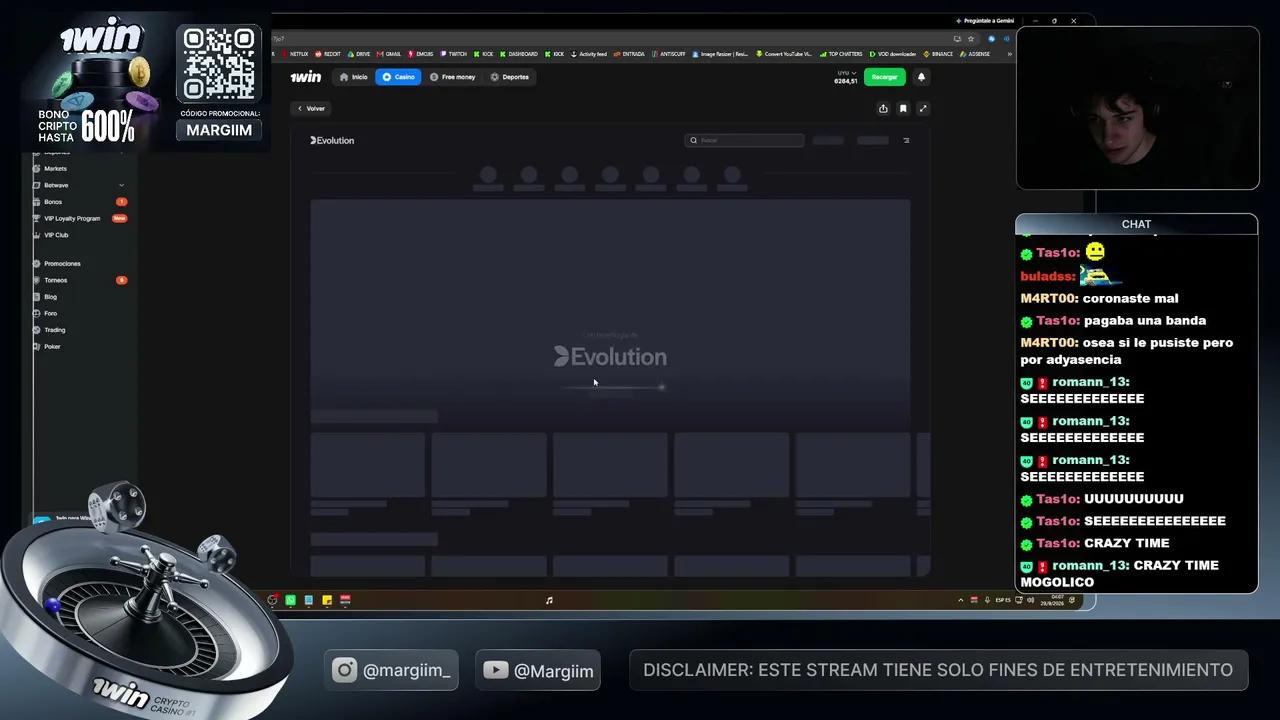Open Poker in the sidebar
The image size is (1280, 720).
pyautogui.click(x=52, y=346)
